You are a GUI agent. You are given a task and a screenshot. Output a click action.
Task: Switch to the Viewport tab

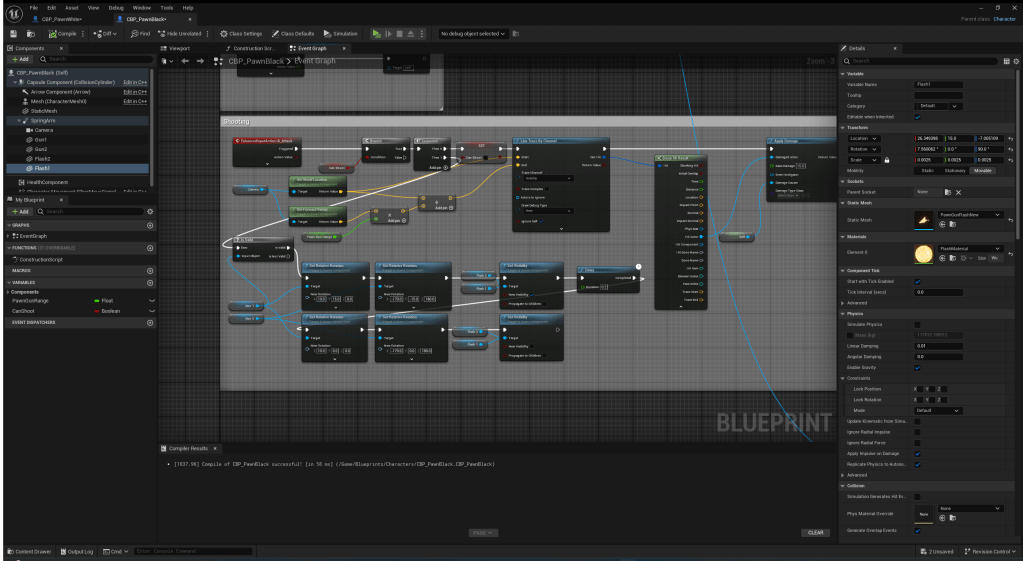click(x=178, y=48)
